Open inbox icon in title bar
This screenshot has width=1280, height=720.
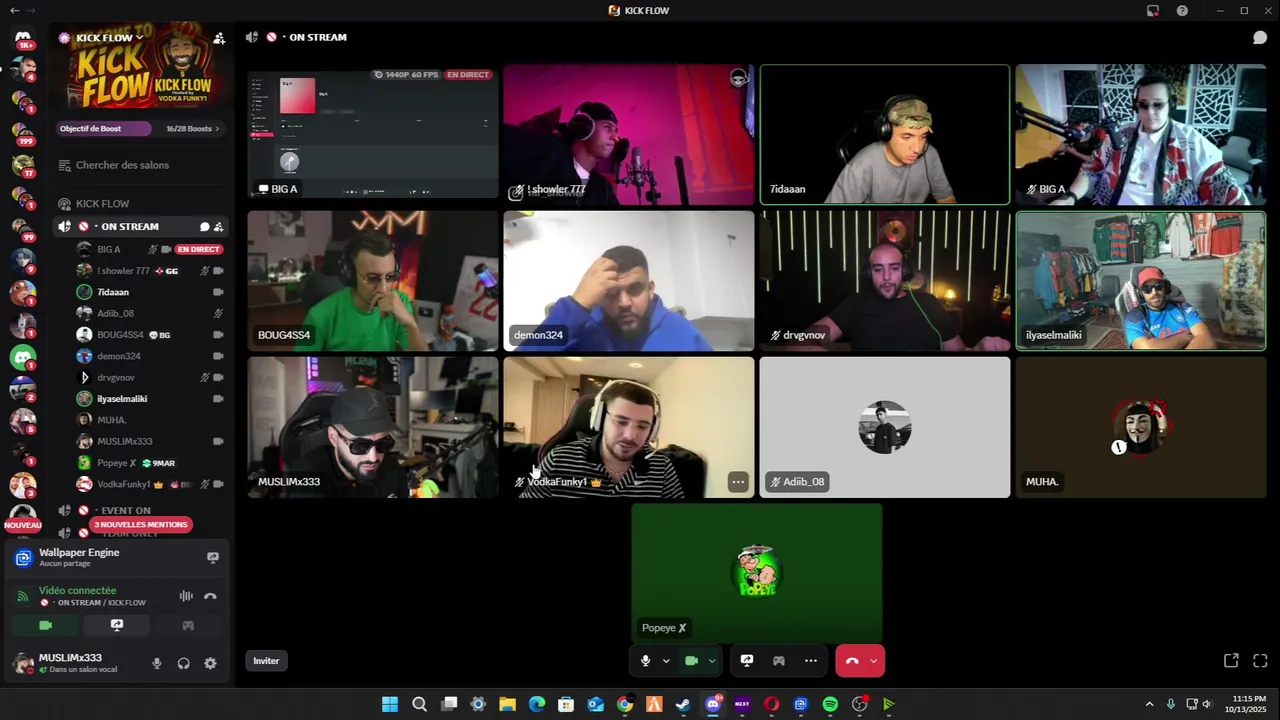pos(1153,10)
